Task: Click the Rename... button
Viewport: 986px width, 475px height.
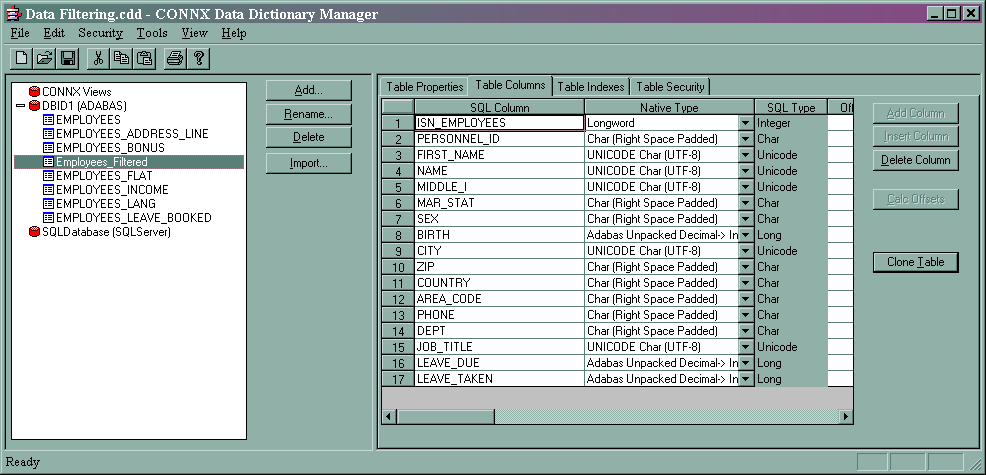Action: pyautogui.click(x=309, y=115)
